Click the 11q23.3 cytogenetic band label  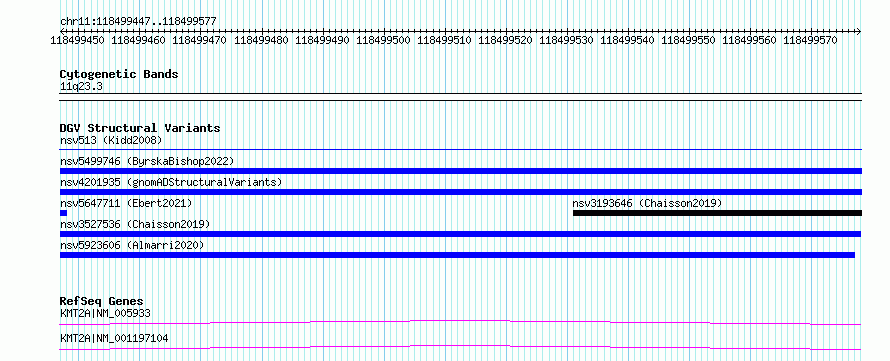pos(81,86)
